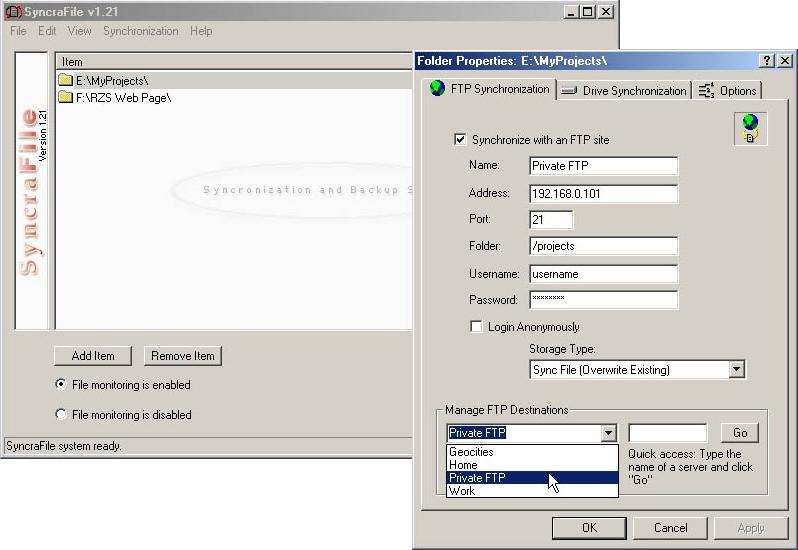Minimize the SyncraFile main window
798x550 pixels.
571,12
